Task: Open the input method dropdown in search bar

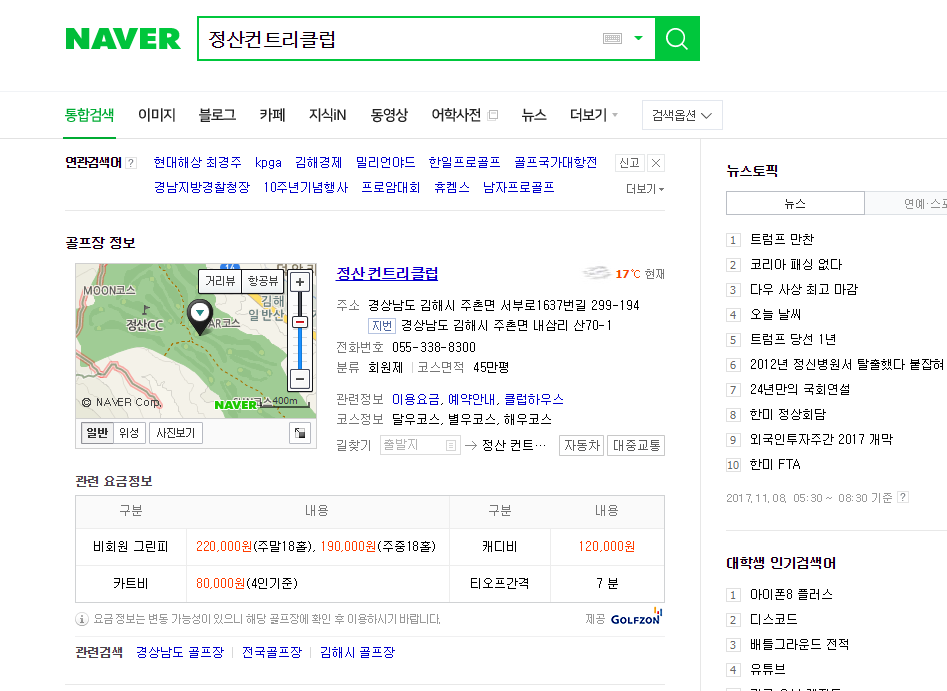Action: point(637,38)
